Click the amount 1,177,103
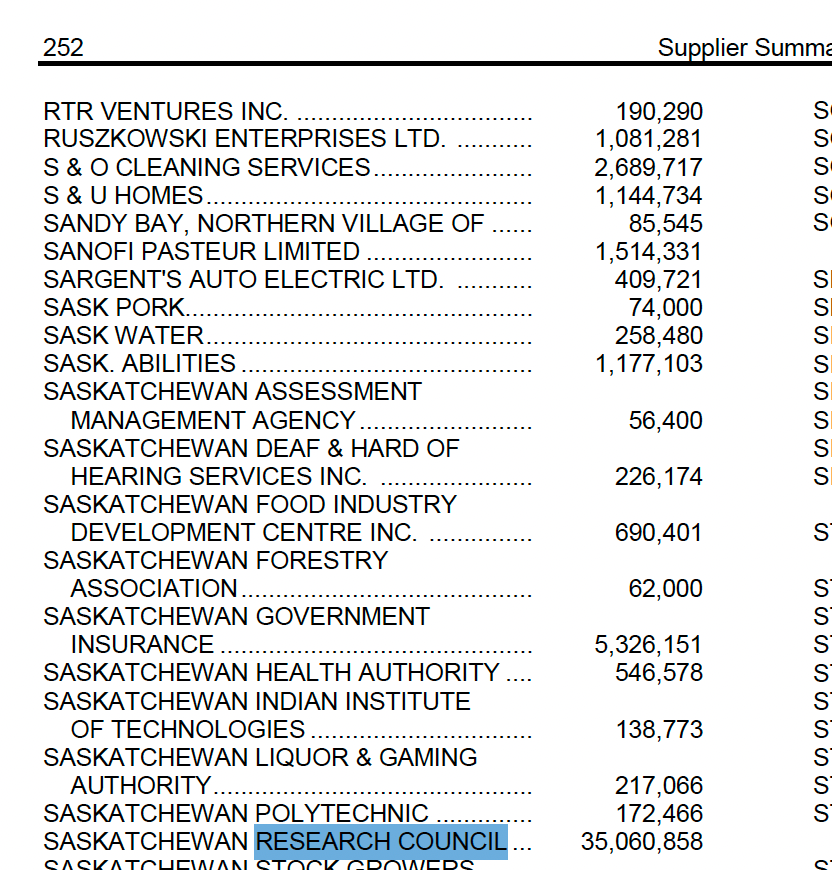 click(x=648, y=364)
